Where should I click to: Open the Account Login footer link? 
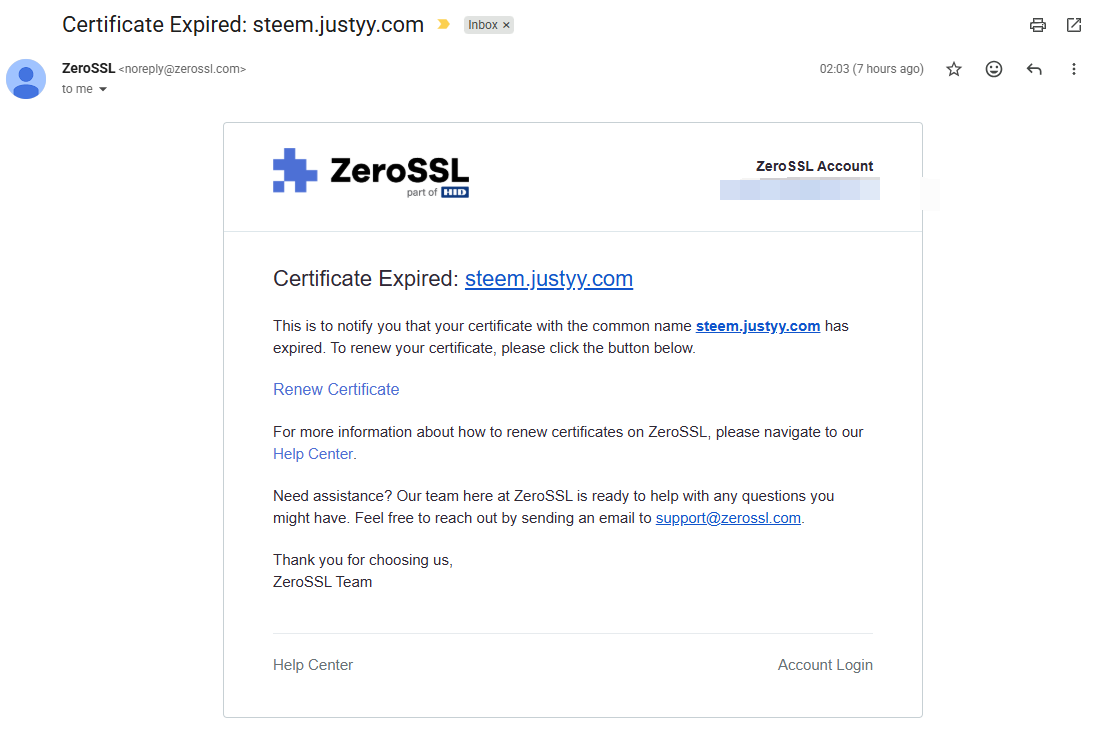click(825, 665)
